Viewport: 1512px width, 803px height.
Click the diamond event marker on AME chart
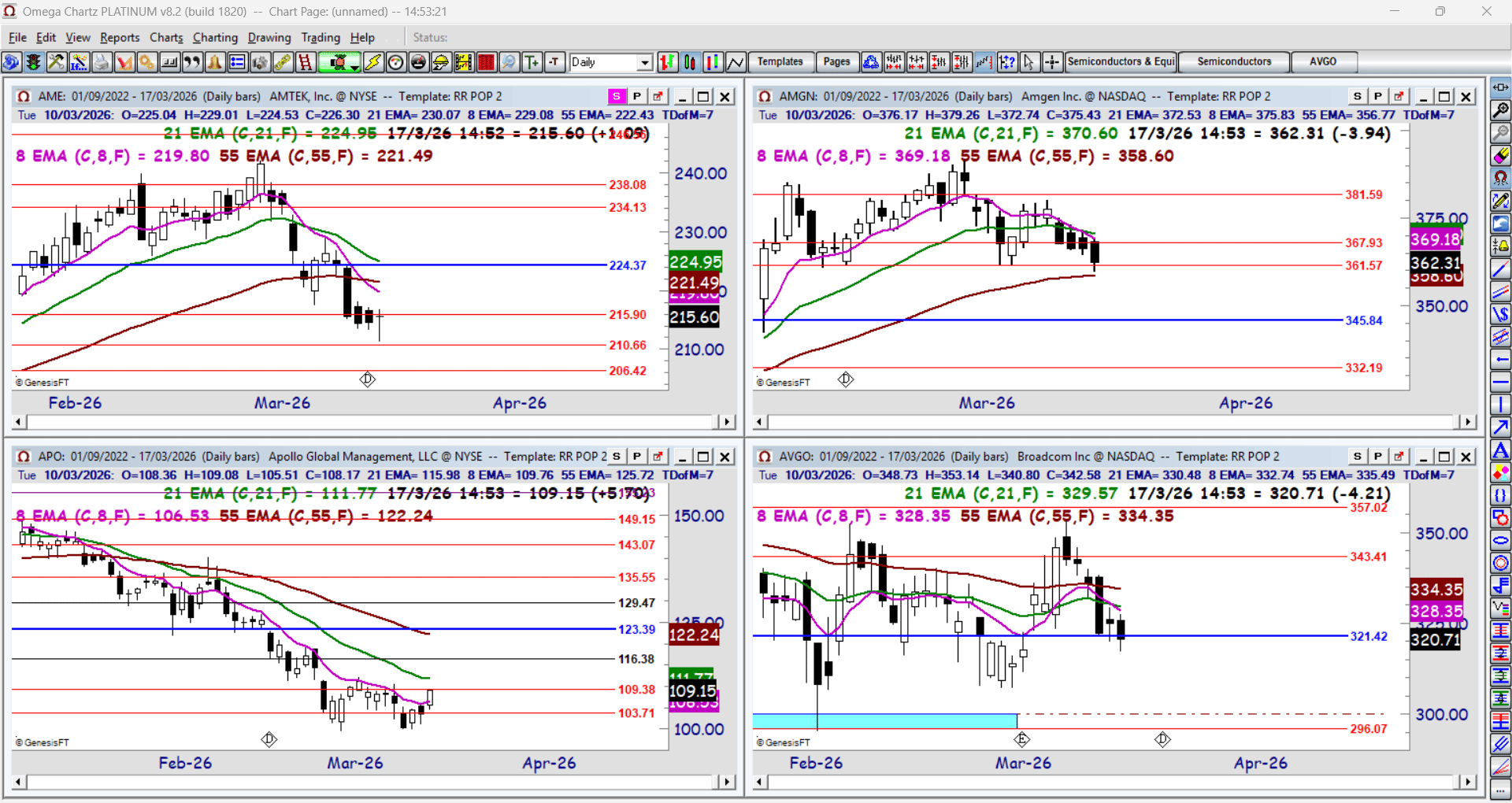point(368,379)
